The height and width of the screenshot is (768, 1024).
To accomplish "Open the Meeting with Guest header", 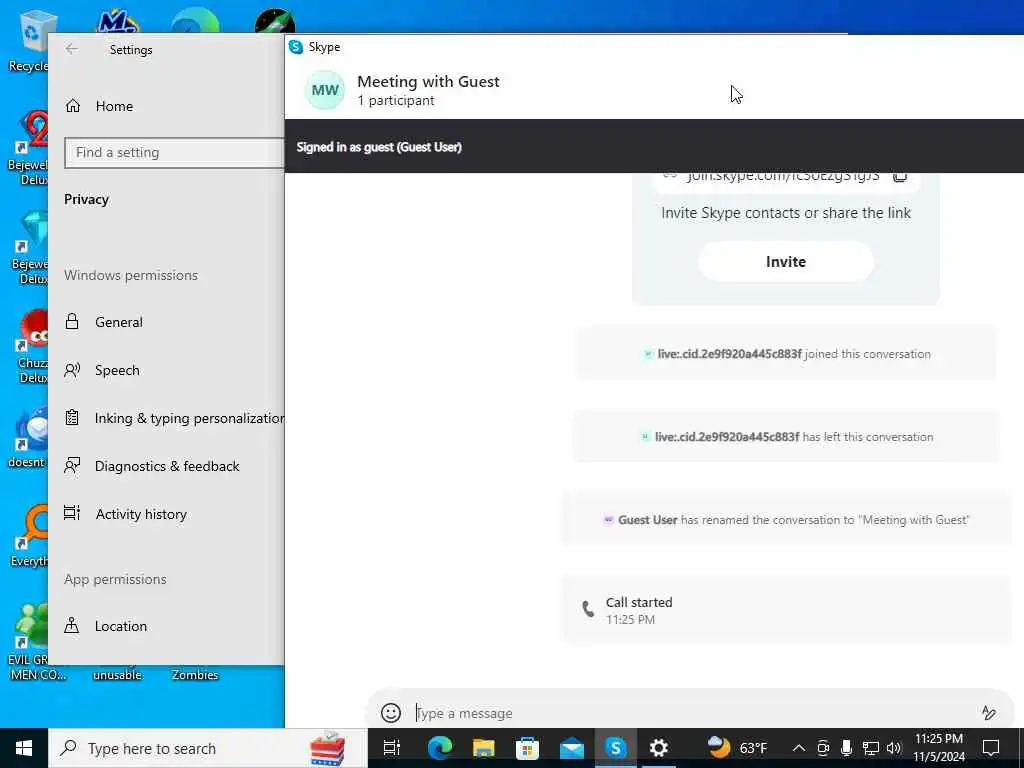I will pos(428,82).
